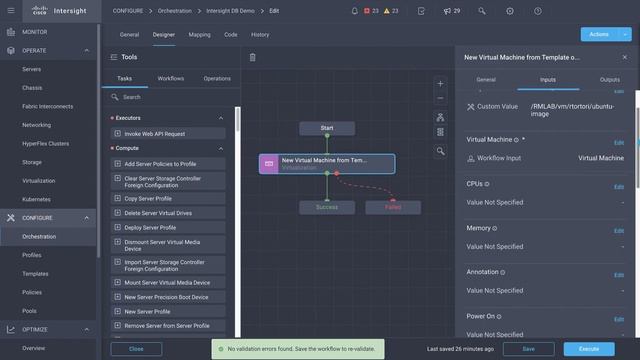Edit the Virtual Machine input
This screenshot has height=360, width=640.
[619, 142]
